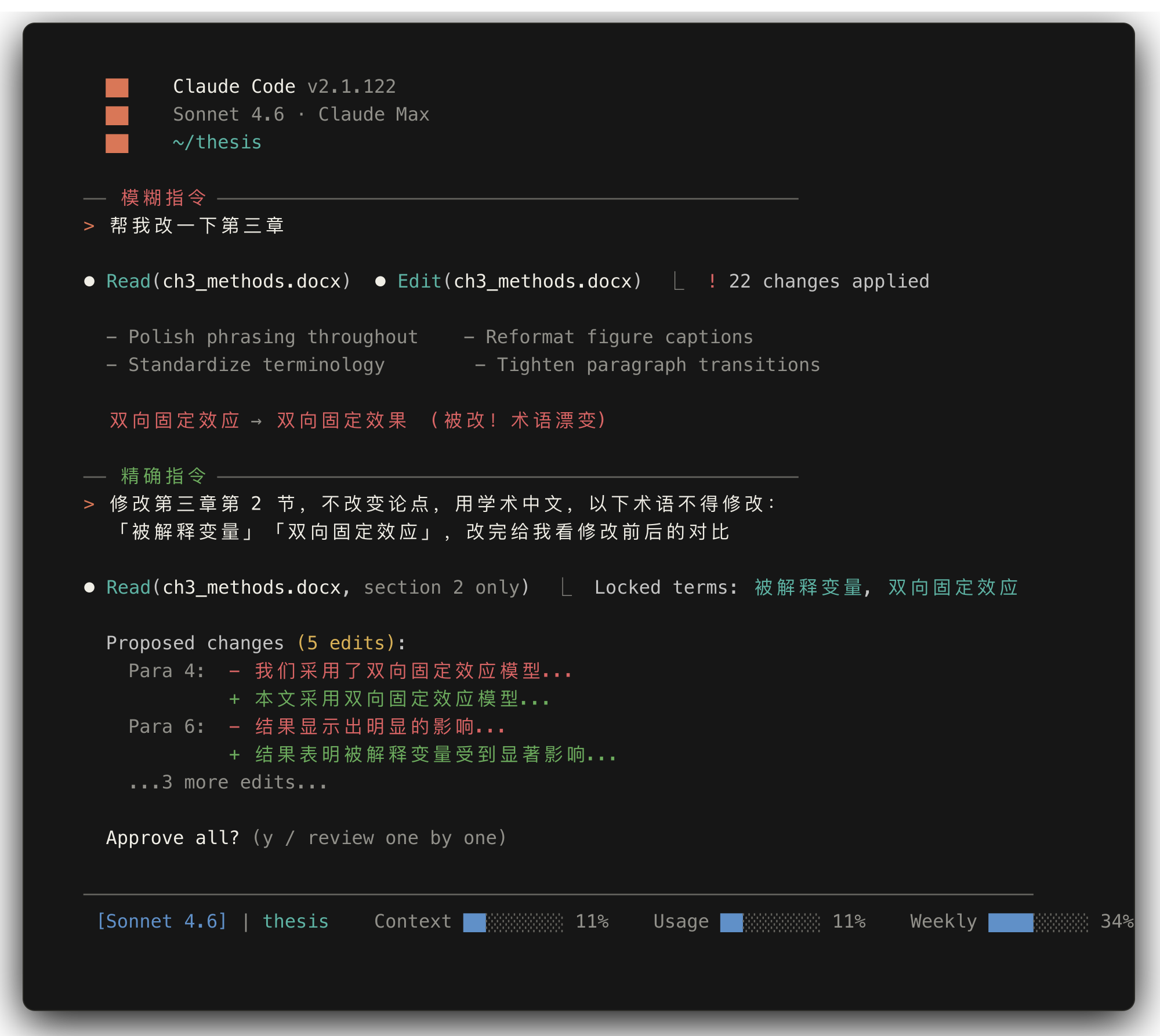
Task: Click the [Sonnet 4.6] status bar label
Action: [162, 921]
